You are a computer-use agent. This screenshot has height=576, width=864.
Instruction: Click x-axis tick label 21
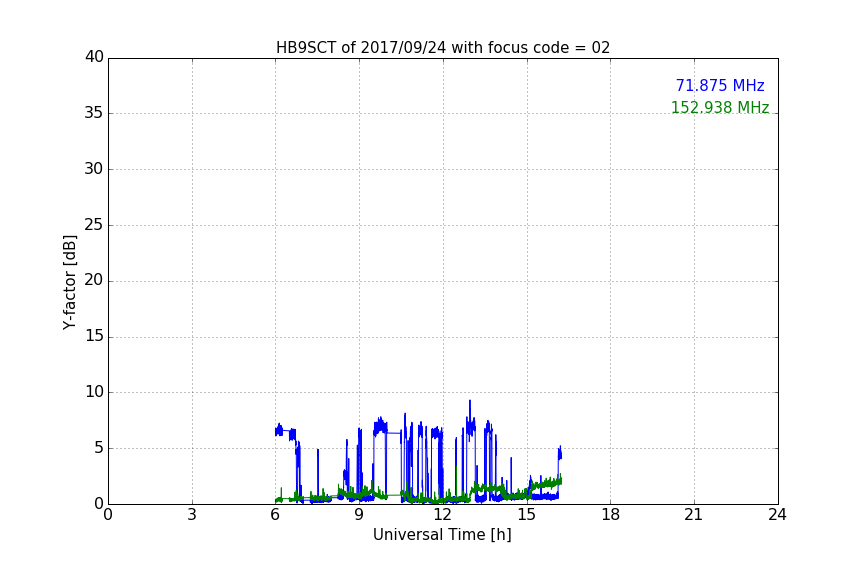pyautogui.click(x=694, y=515)
